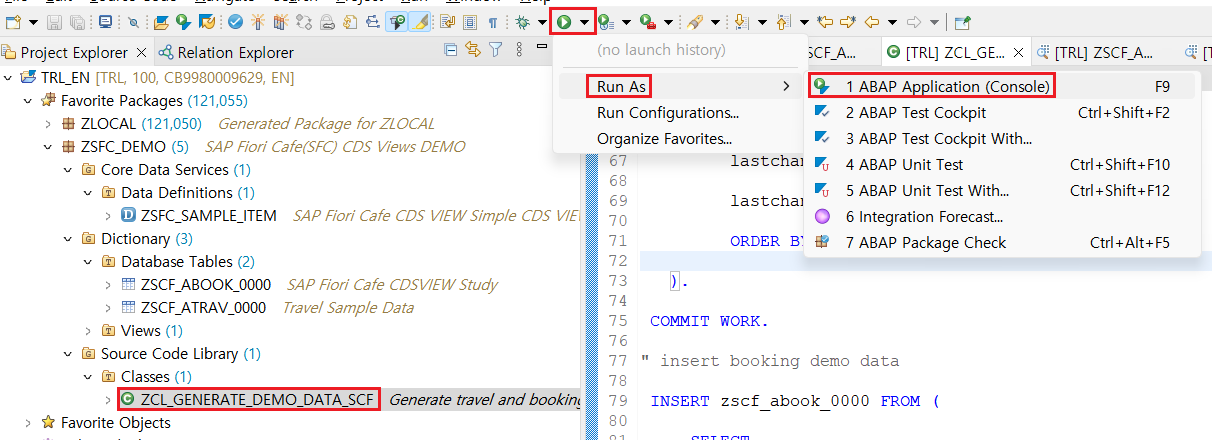Click the Coverage run icon
This screenshot has height=440, width=1212.
(x=604, y=22)
